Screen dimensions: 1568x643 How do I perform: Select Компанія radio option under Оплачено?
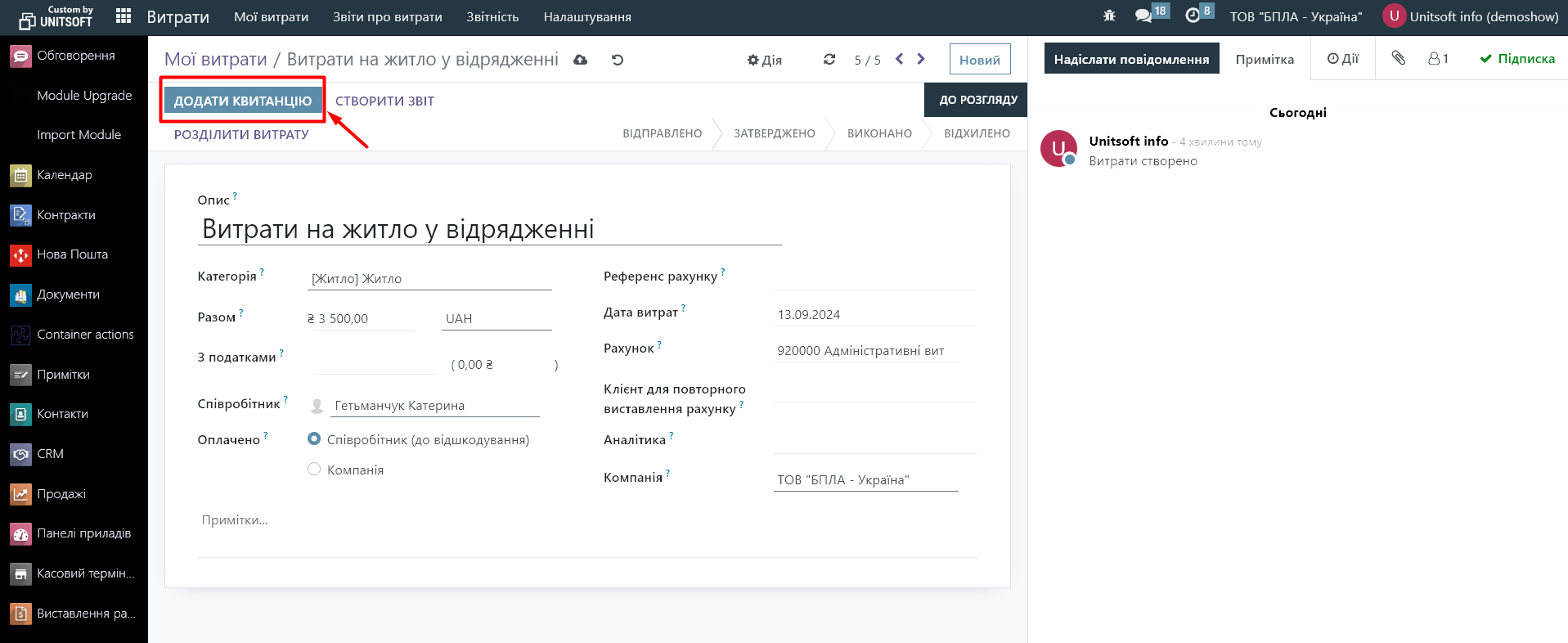(314, 470)
